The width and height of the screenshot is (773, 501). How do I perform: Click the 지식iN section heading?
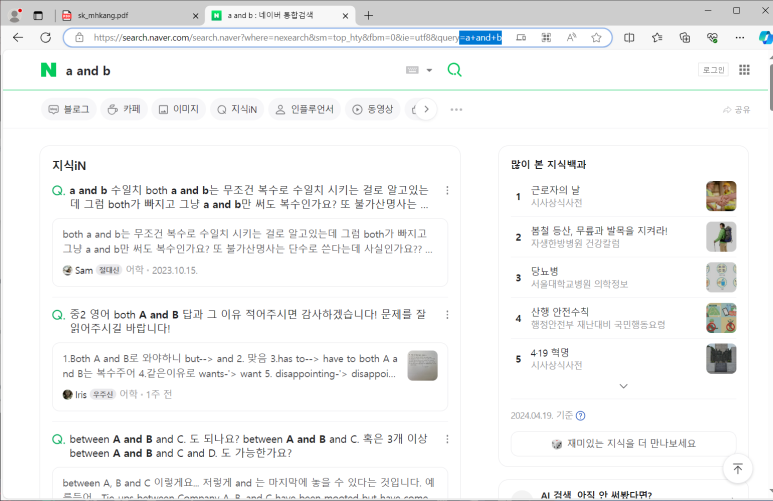pos(69,166)
